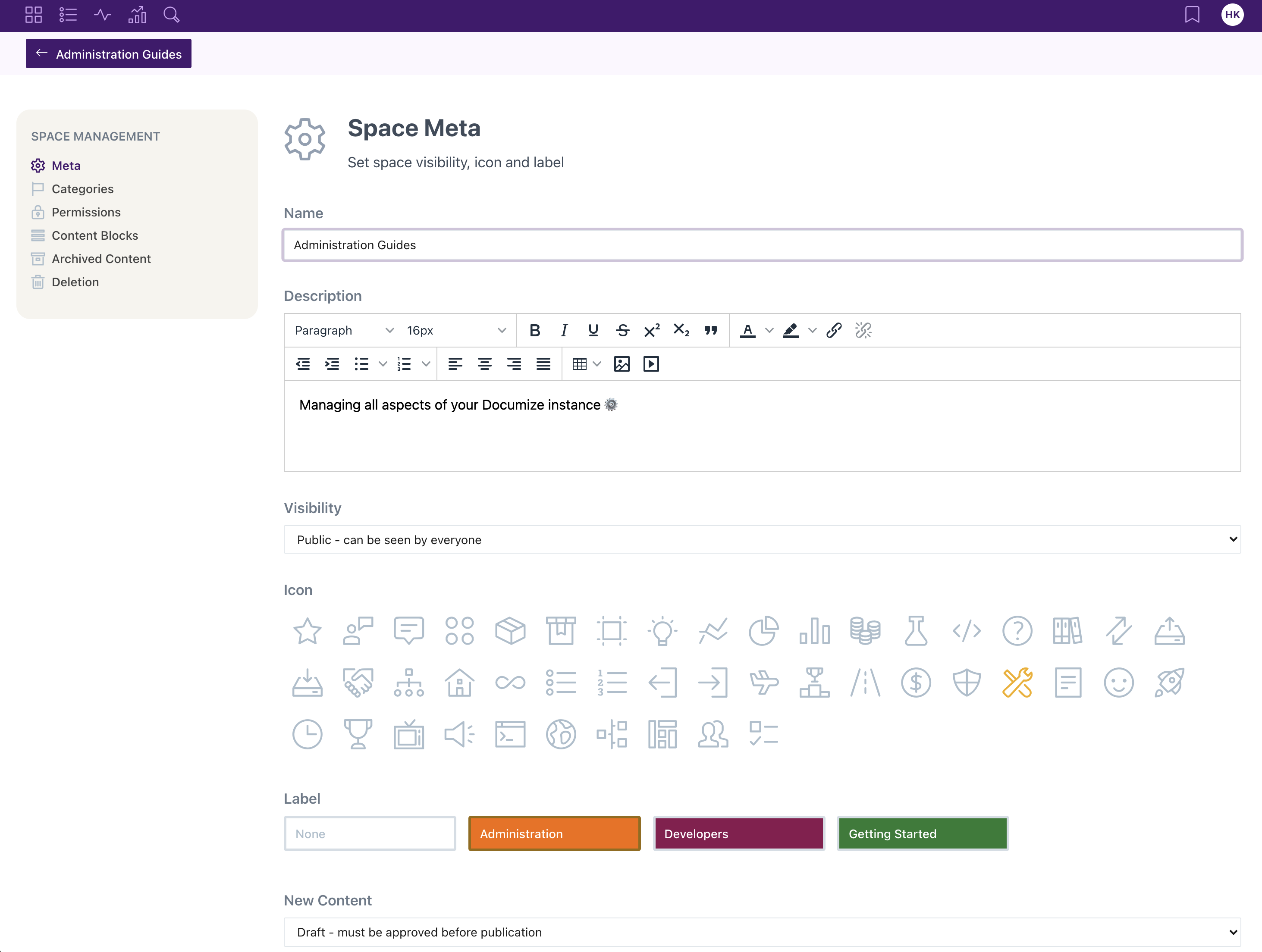Open the Permissions section
Viewport: 1262px width, 952px height.
tap(86, 211)
